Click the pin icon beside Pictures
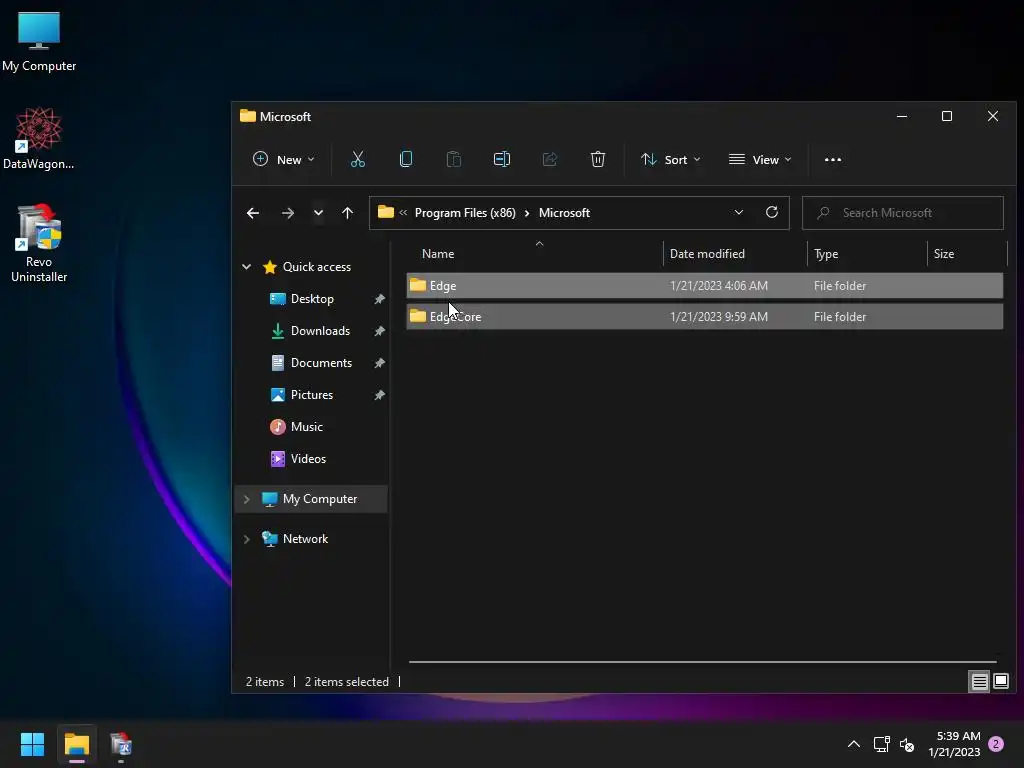 (379, 395)
